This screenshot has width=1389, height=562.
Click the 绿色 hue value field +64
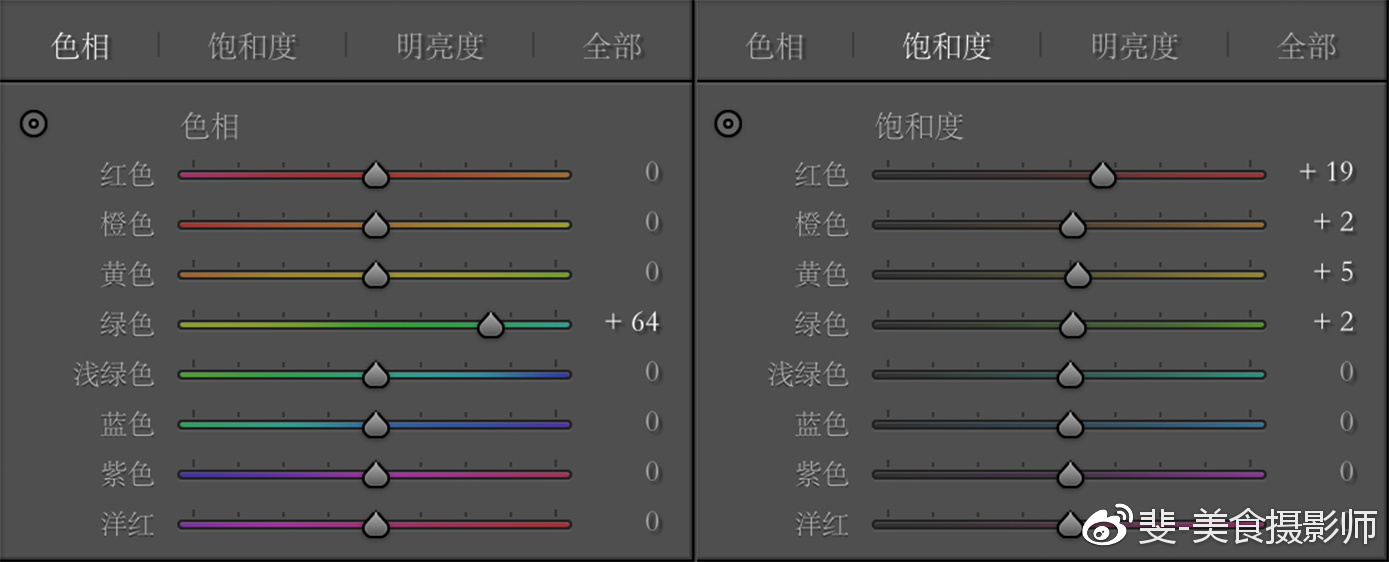pyautogui.click(x=632, y=322)
